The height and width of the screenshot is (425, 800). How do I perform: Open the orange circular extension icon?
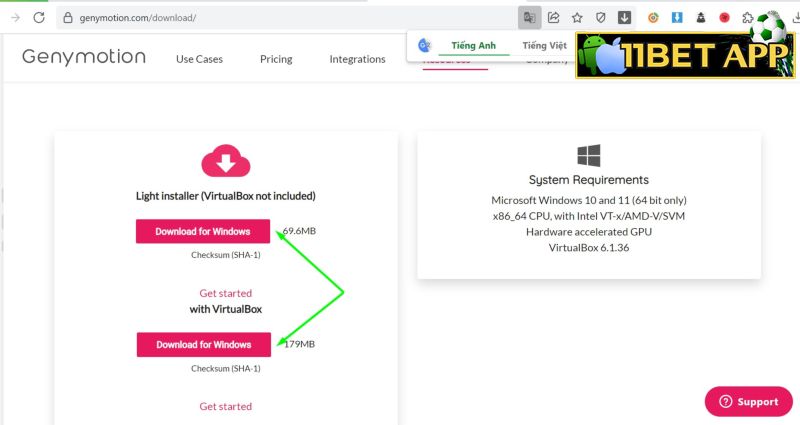(x=653, y=18)
